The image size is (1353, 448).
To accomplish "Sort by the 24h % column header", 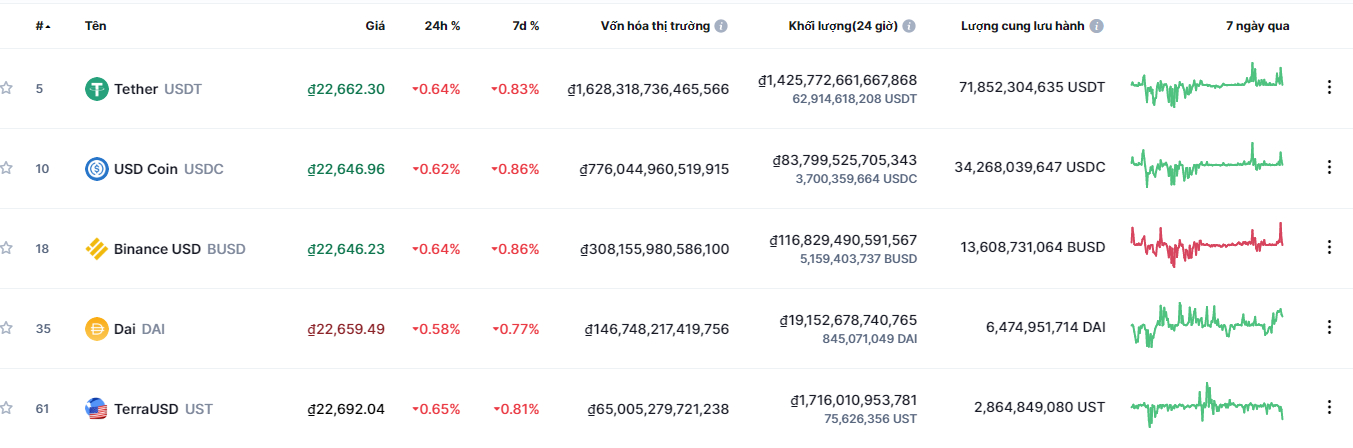I will coord(442,26).
